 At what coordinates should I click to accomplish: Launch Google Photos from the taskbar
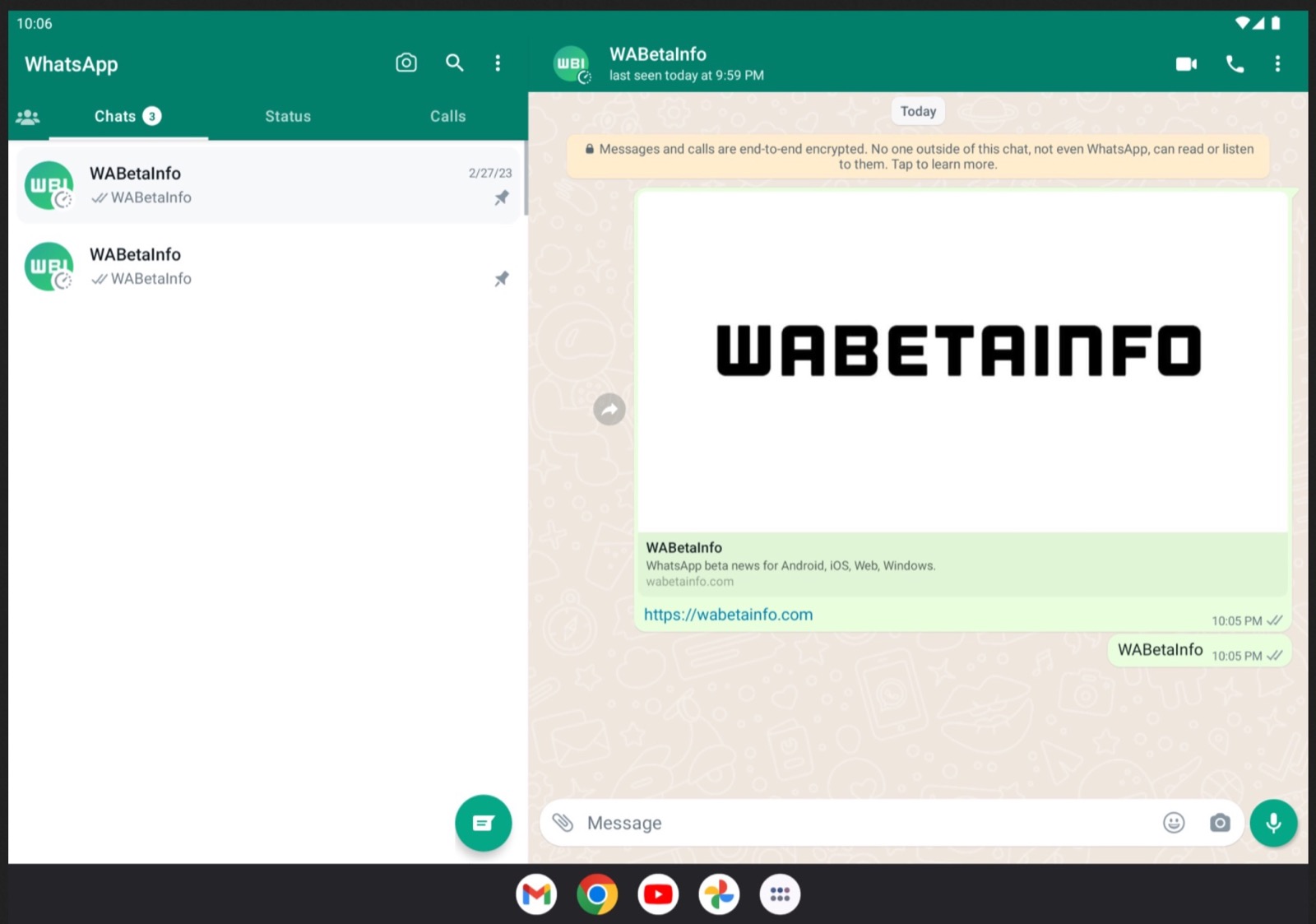tap(719, 894)
